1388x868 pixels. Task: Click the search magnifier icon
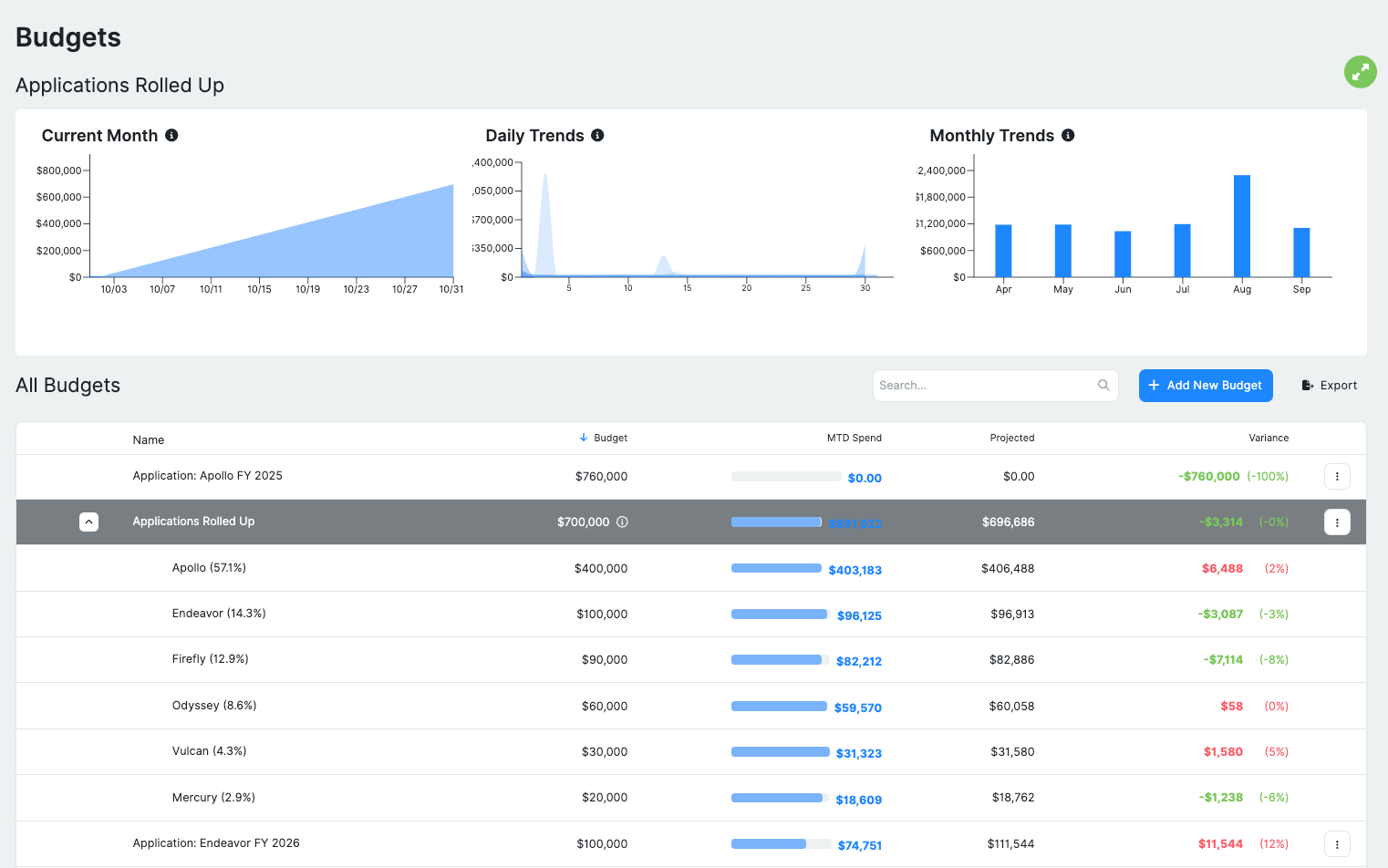pyautogui.click(x=1103, y=386)
